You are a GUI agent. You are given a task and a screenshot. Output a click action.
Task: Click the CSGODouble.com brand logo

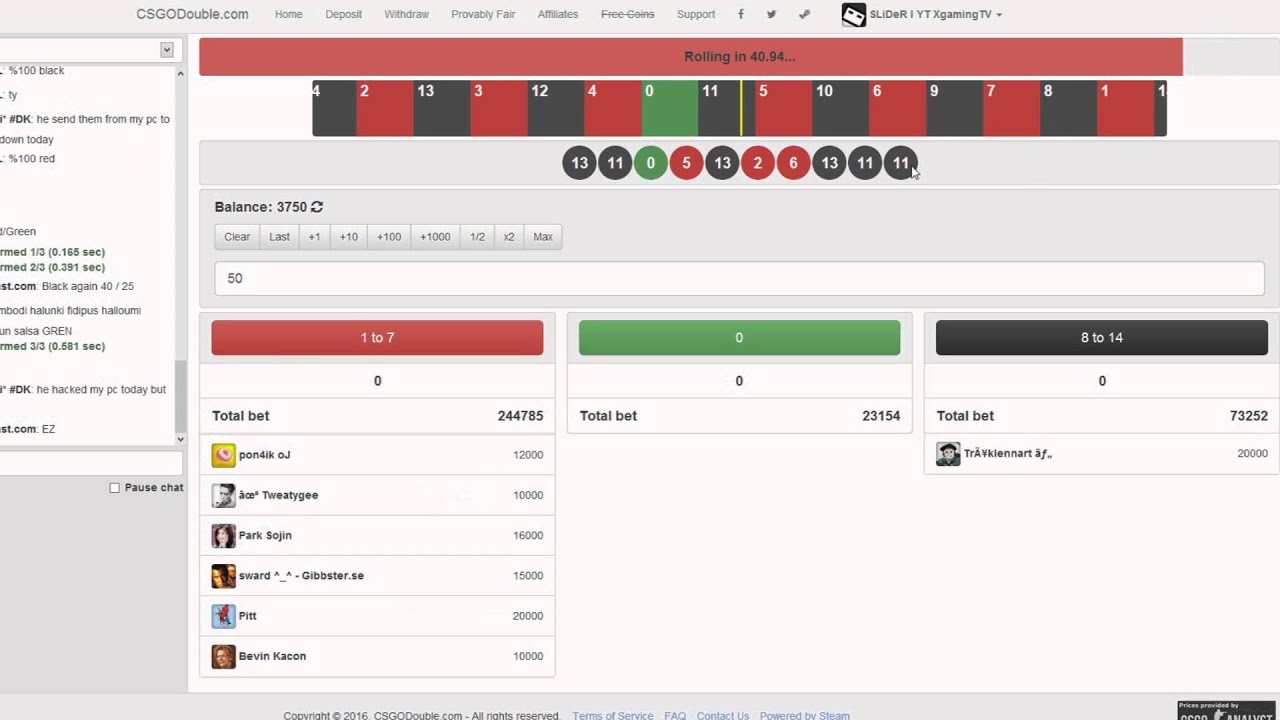(x=192, y=14)
